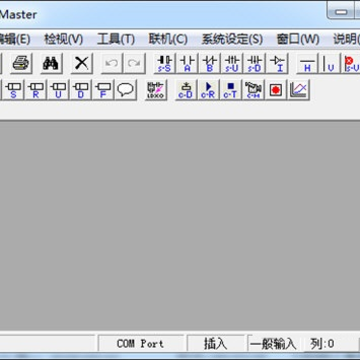Click the 一般输入 status field
This screenshot has height=360, width=360.
273,343
